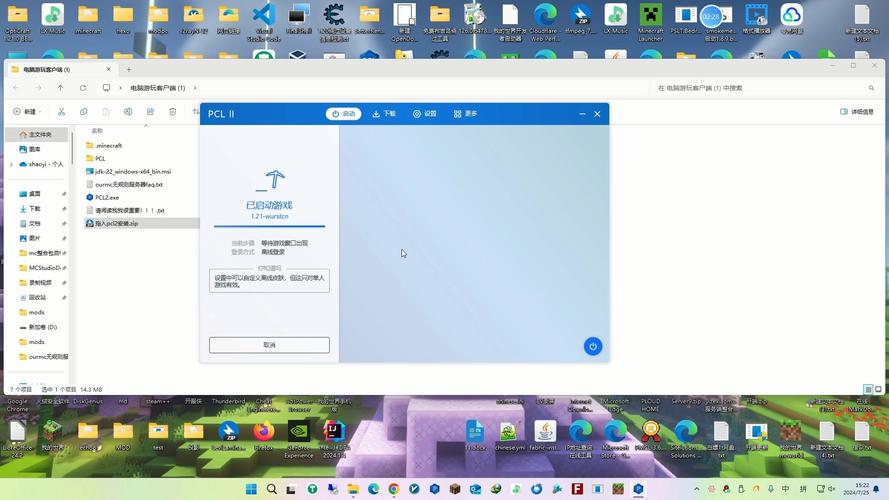Go up one folder level in Explorer
Image resolution: width=889 pixels, height=500 pixels.
click(x=61, y=88)
